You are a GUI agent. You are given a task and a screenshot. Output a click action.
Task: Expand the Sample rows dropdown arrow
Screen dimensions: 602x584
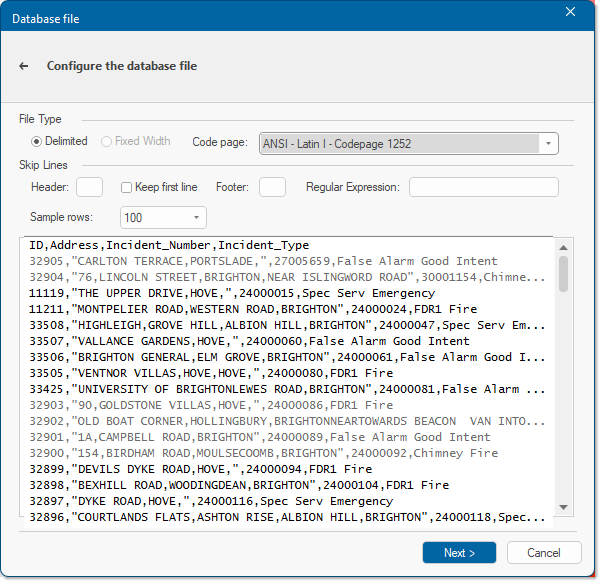pyautogui.click(x=196, y=217)
